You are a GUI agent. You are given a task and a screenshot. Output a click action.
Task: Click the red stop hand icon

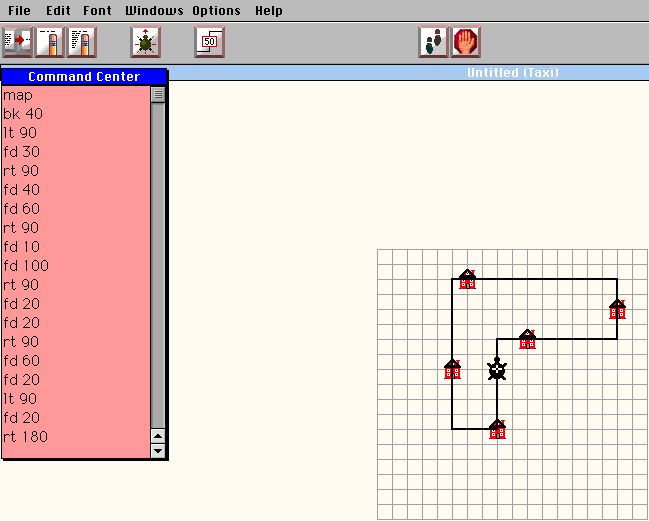(465, 41)
